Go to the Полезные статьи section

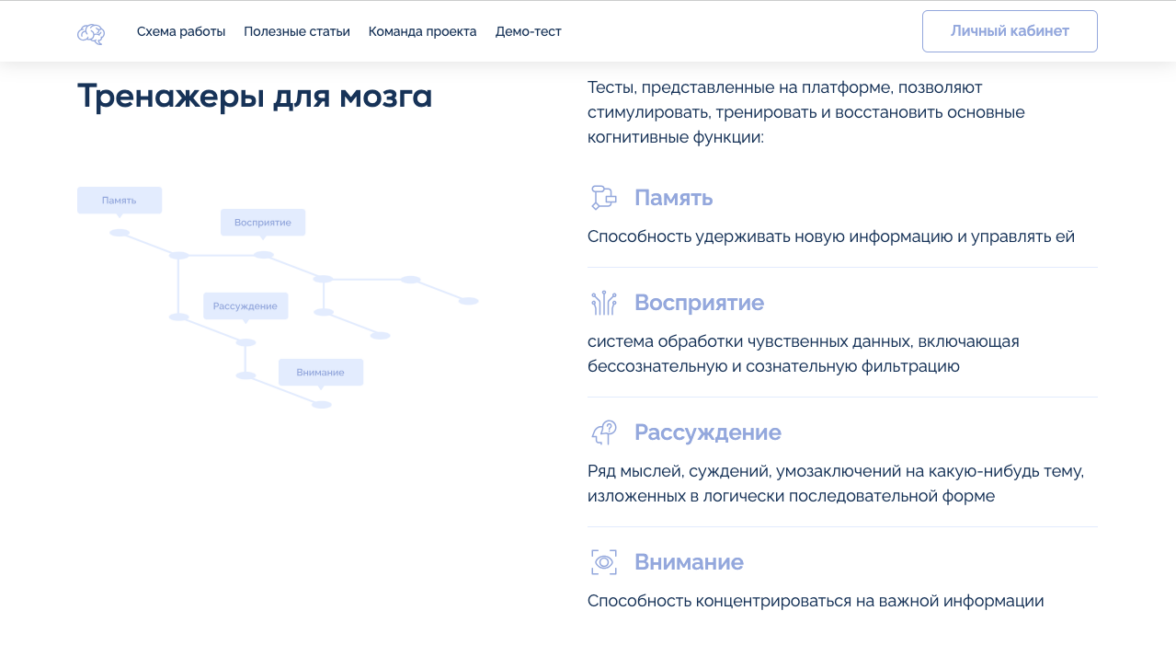coord(297,32)
